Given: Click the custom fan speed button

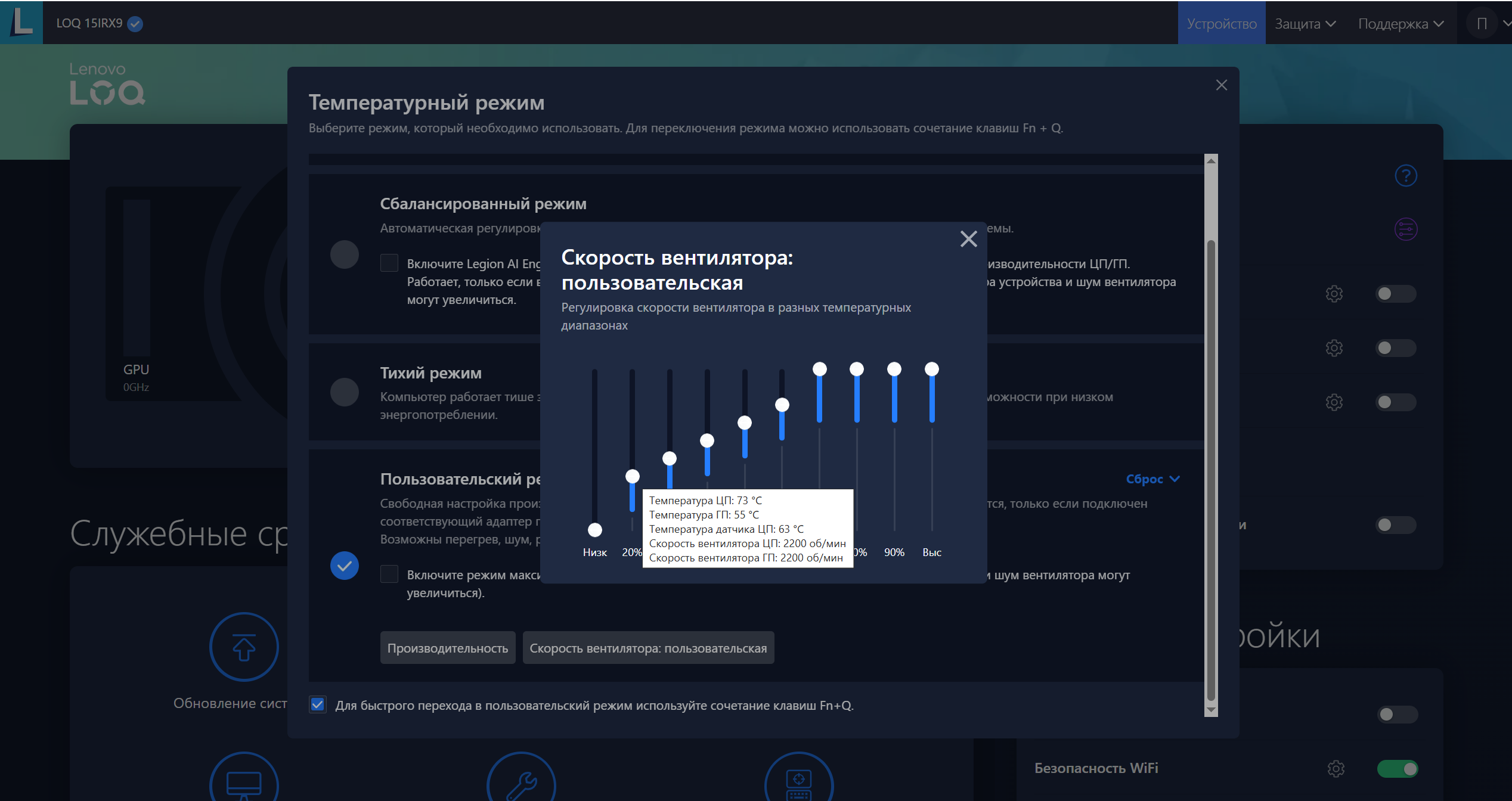Looking at the screenshot, I should (x=648, y=648).
